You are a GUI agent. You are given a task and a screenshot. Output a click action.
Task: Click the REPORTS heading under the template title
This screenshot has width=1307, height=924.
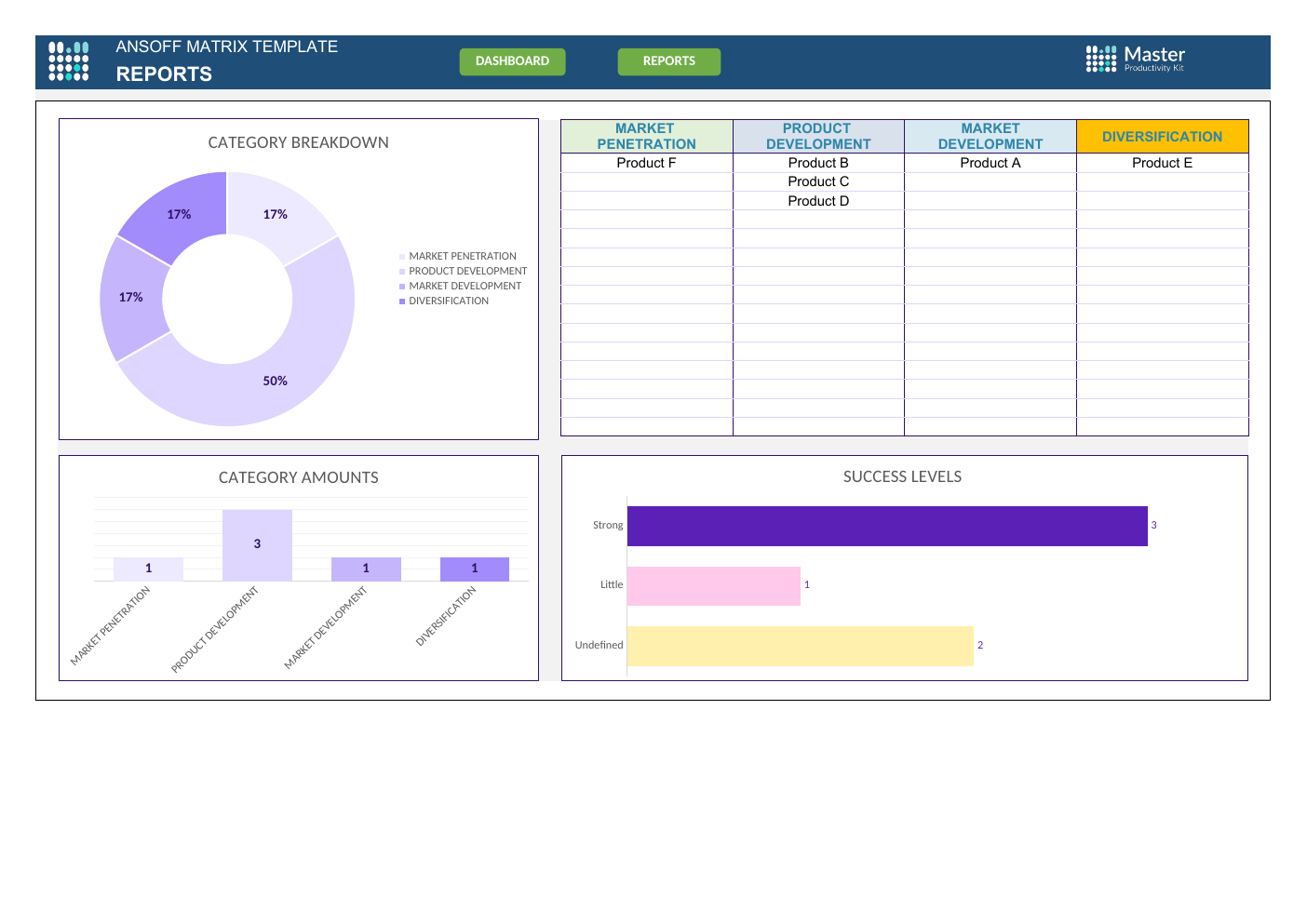tap(164, 74)
